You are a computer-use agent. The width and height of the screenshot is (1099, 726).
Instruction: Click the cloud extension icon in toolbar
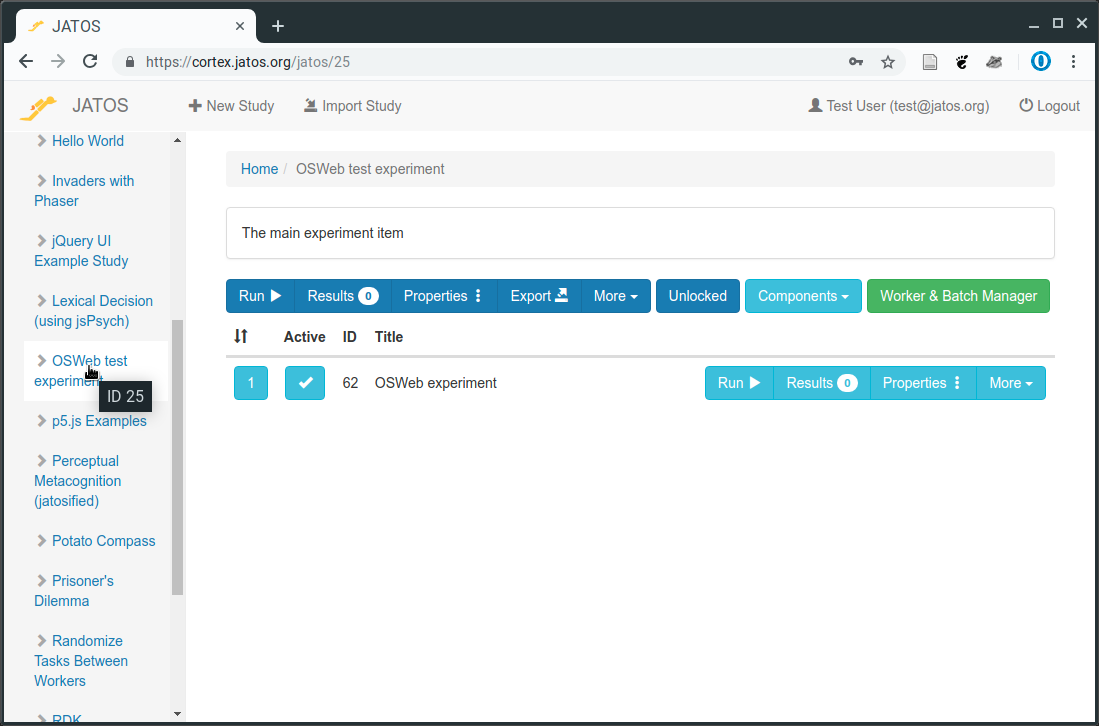click(994, 62)
